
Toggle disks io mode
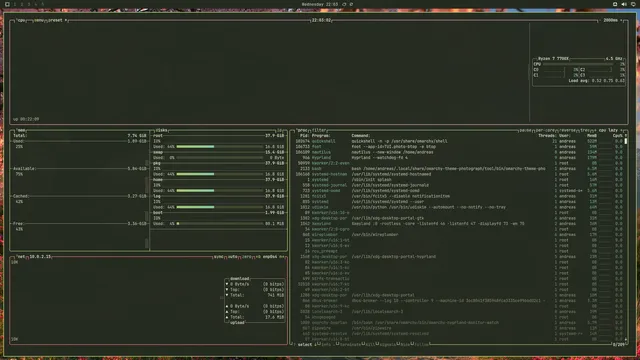280,130
